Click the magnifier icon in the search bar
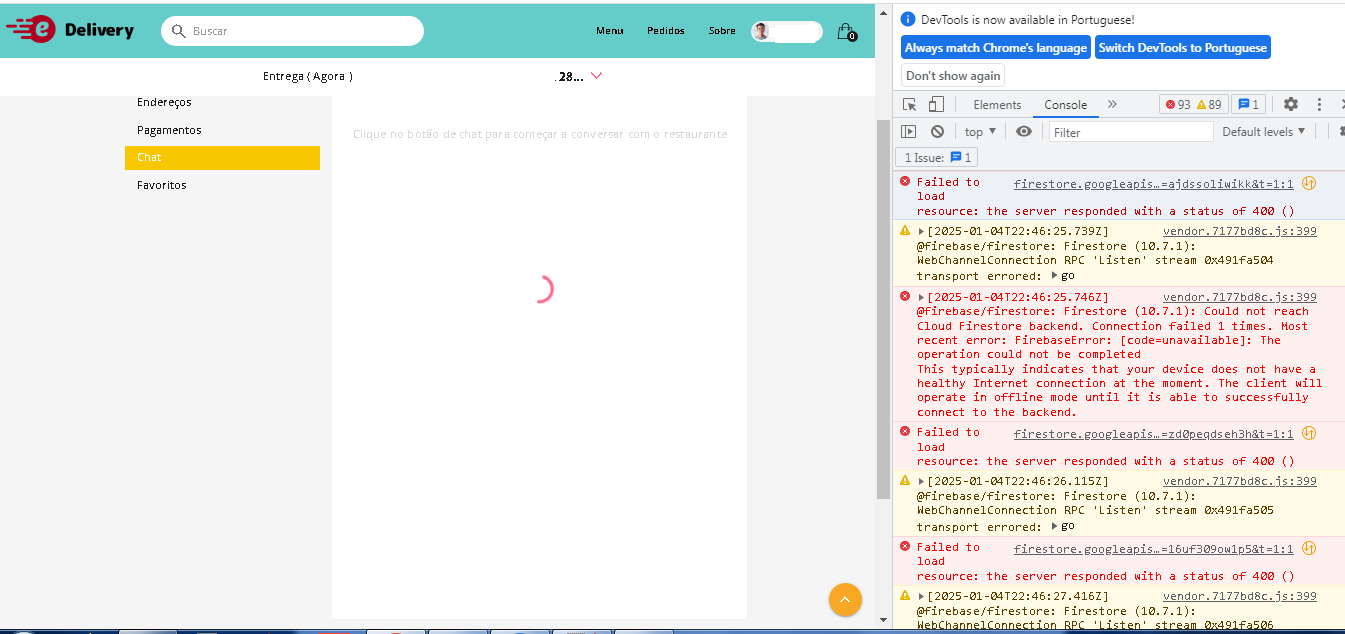This screenshot has width=1345, height=634. (179, 31)
